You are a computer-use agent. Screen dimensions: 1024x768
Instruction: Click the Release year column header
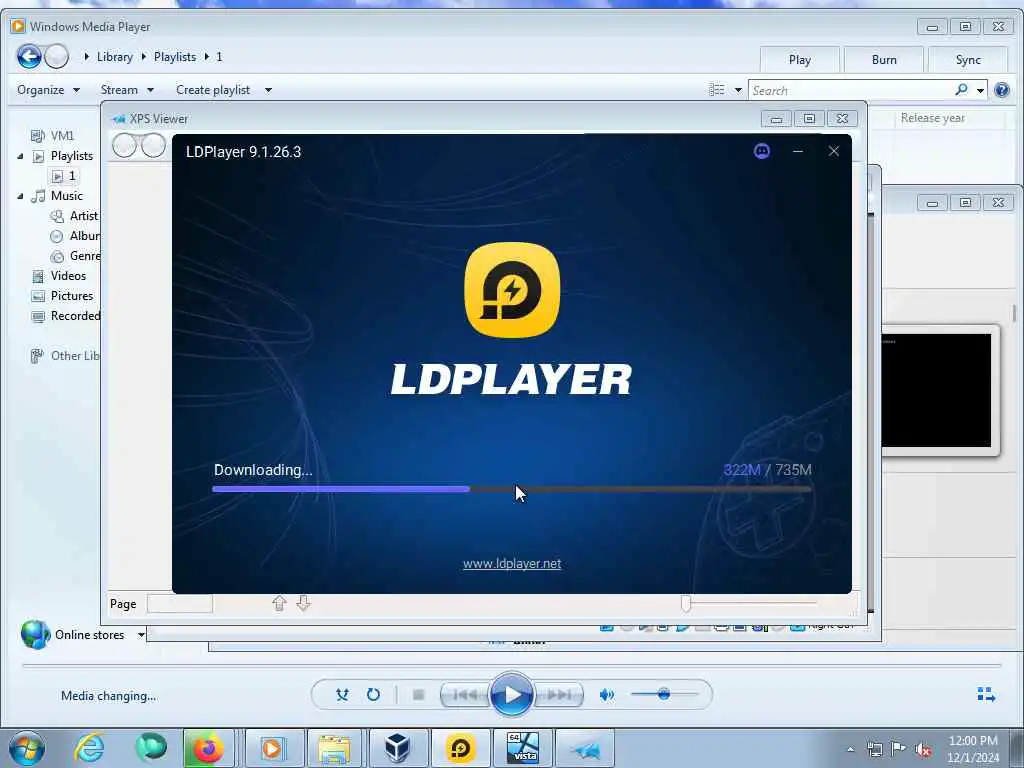(x=933, y=118)
